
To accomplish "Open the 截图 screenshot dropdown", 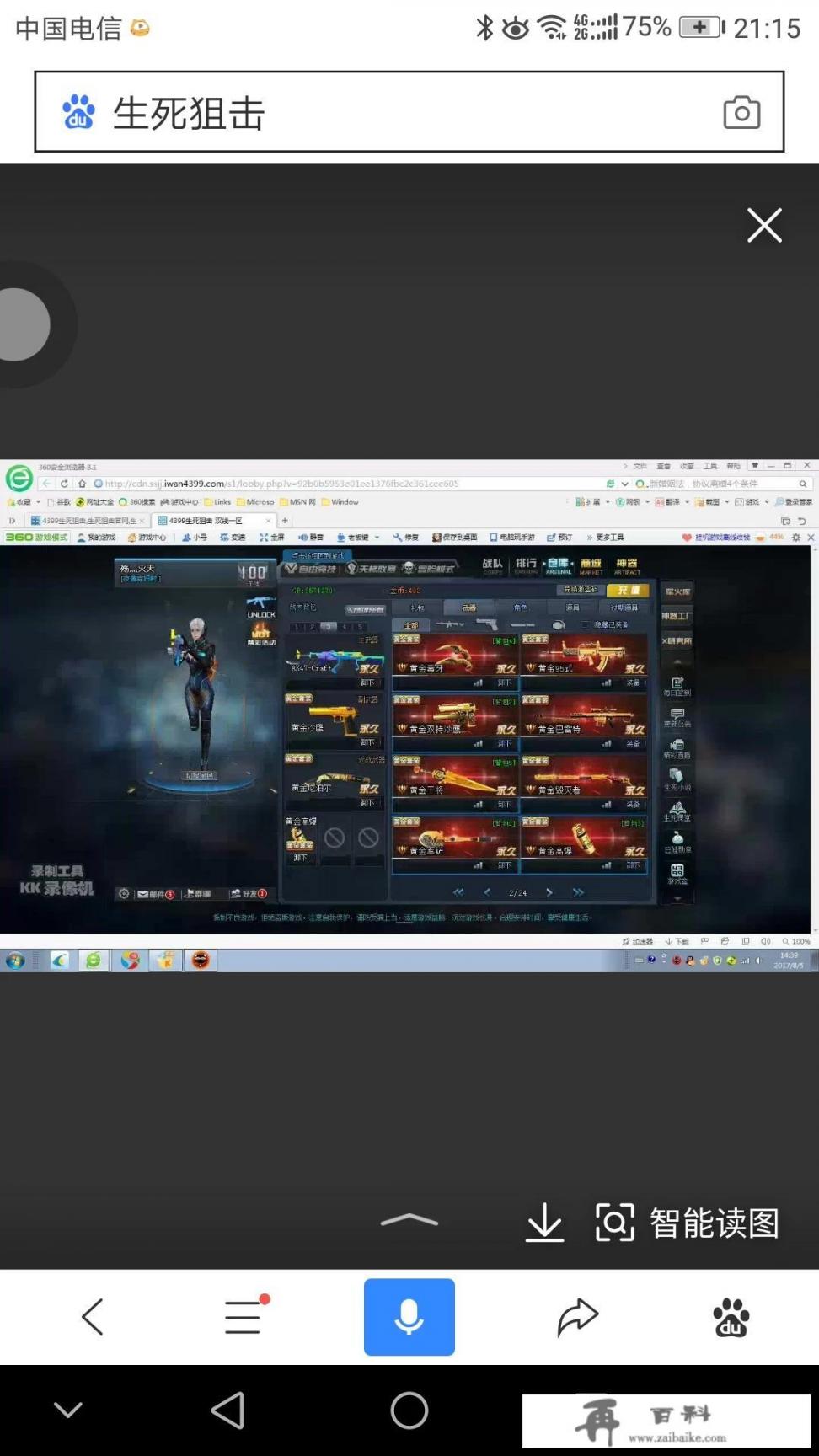I will pos(712,502).
